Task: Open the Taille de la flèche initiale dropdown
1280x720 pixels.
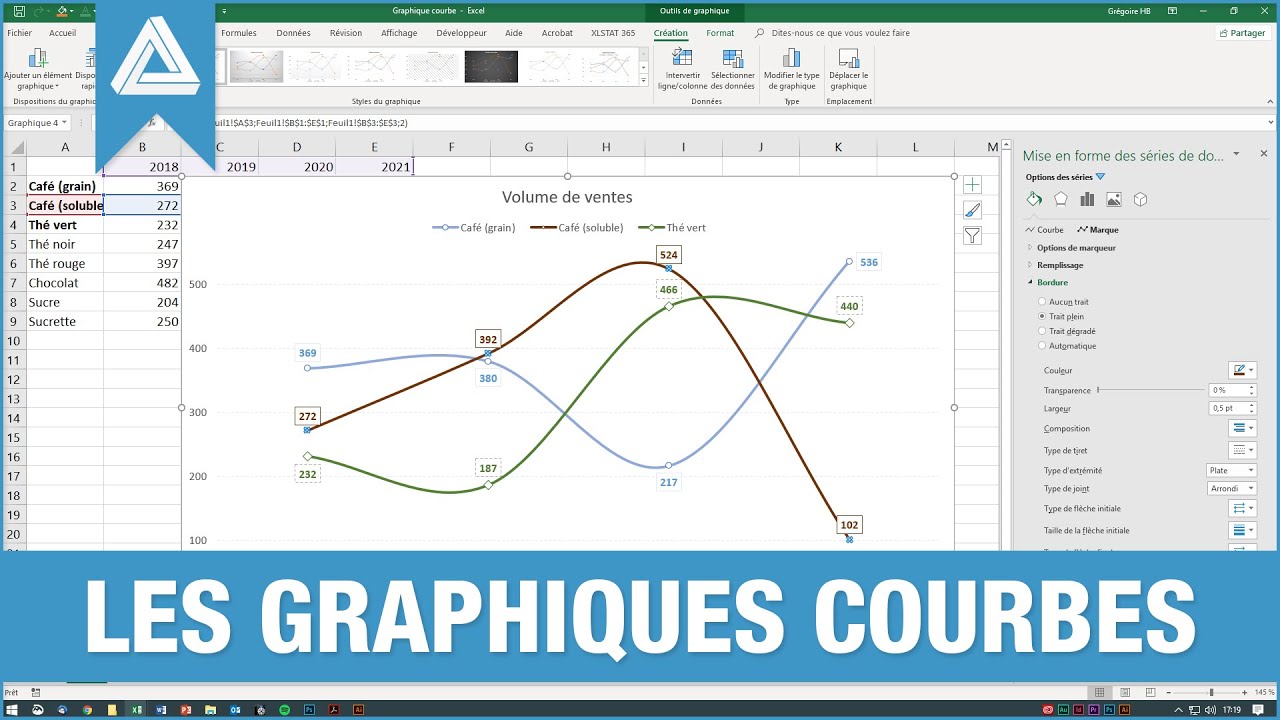Action: coord(1242,530)
